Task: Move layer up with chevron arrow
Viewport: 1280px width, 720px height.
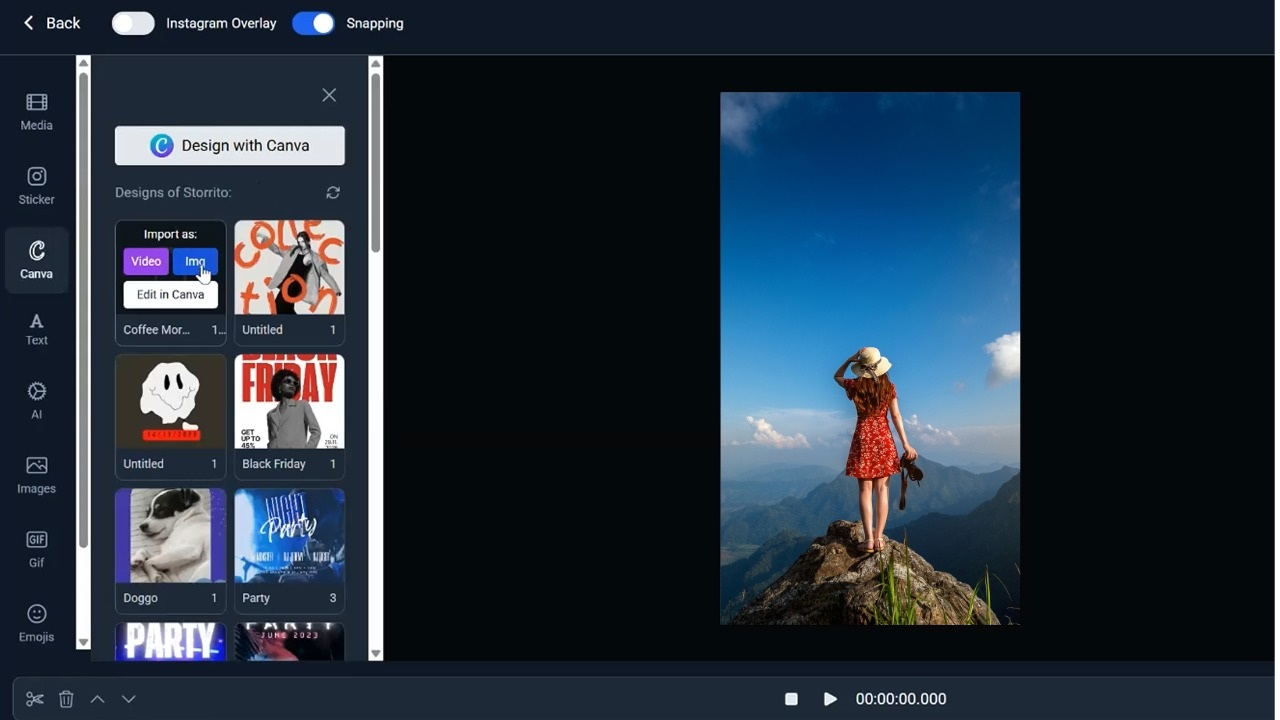Action: [98, 699]
